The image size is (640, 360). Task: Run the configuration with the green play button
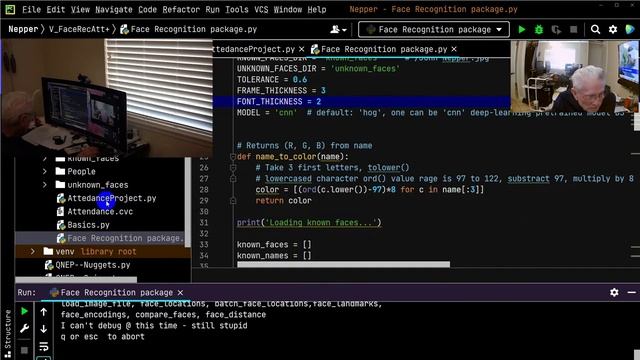tap(522, 29)
